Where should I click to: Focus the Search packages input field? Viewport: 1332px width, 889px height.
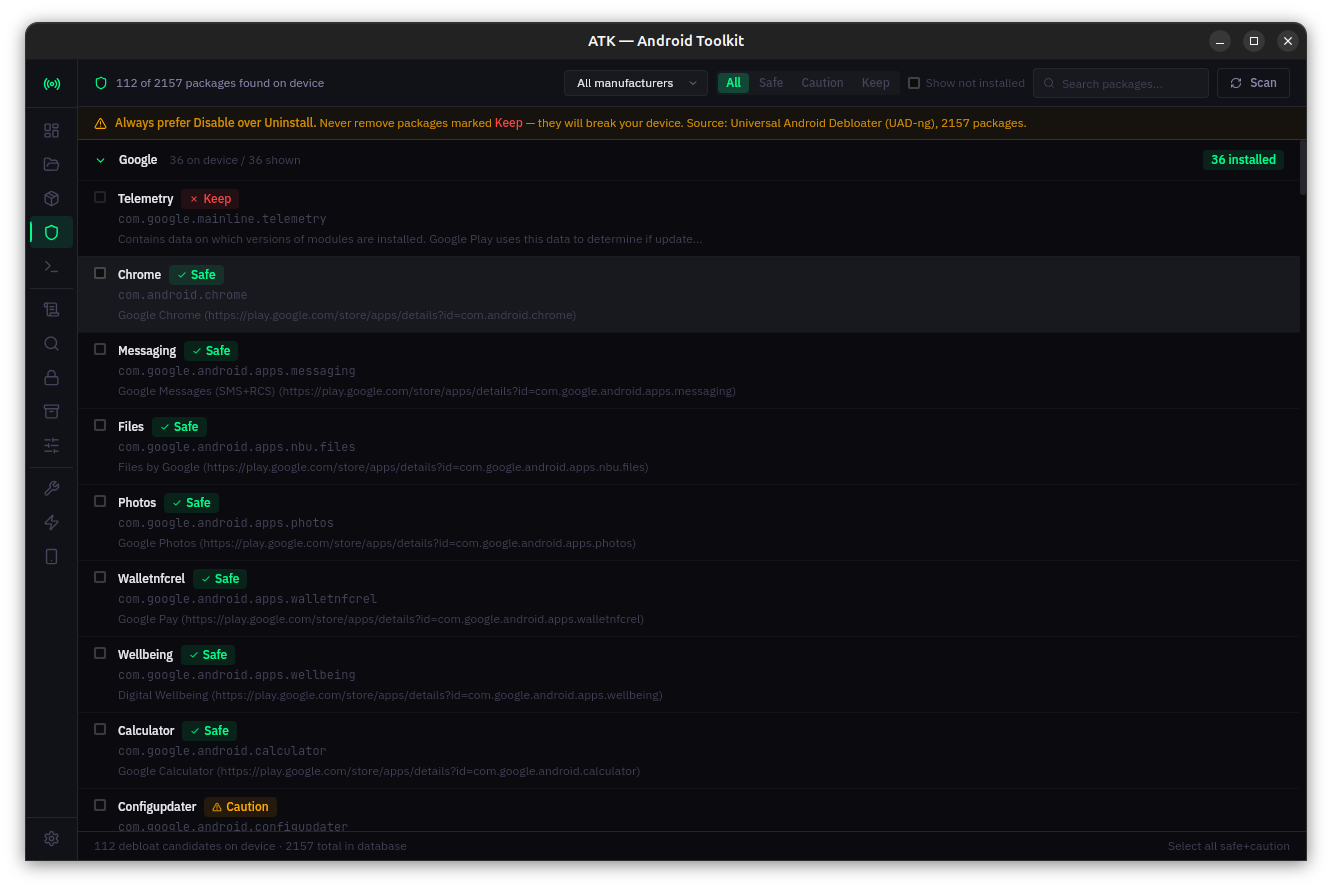tap(1121, 83)
